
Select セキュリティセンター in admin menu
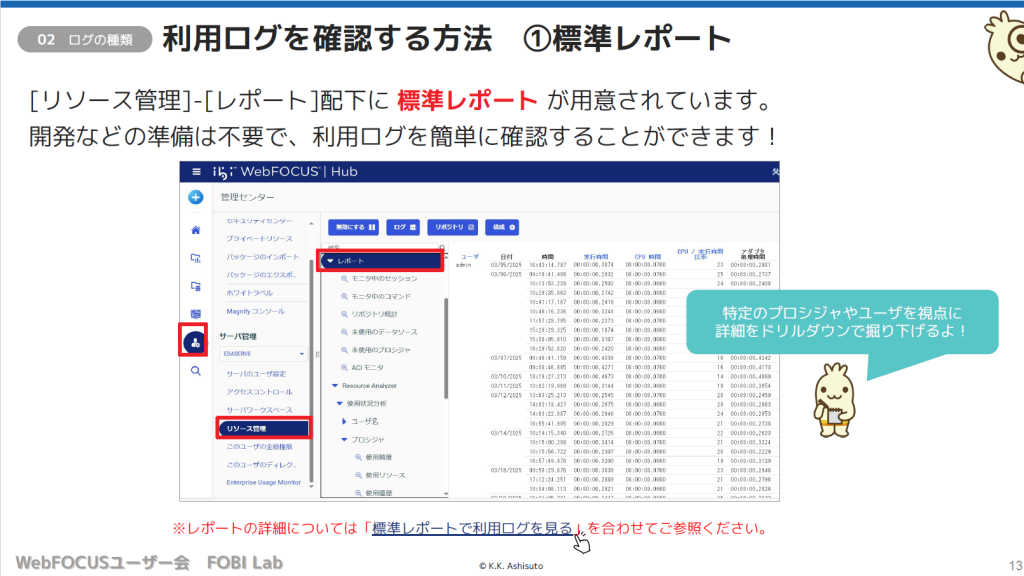259,221
